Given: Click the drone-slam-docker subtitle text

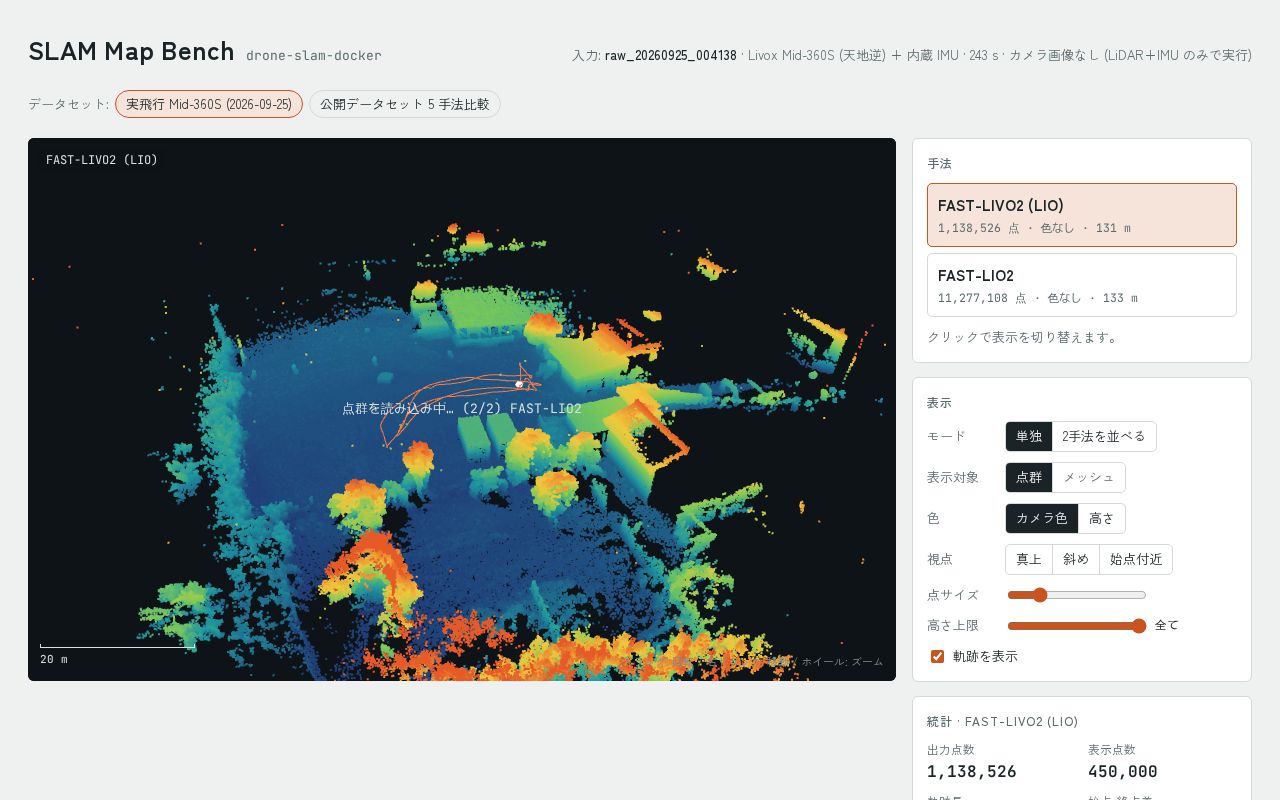Looking at the screenshot, I should 314,56.
